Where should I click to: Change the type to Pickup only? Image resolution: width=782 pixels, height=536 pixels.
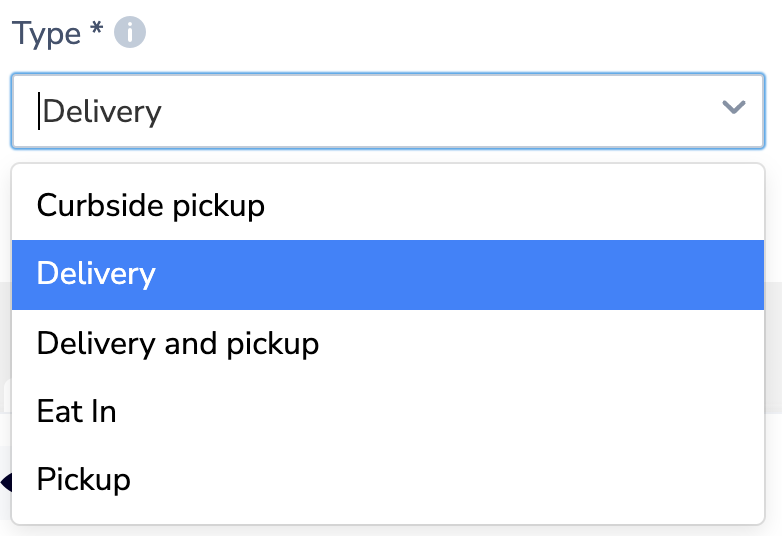388,480
